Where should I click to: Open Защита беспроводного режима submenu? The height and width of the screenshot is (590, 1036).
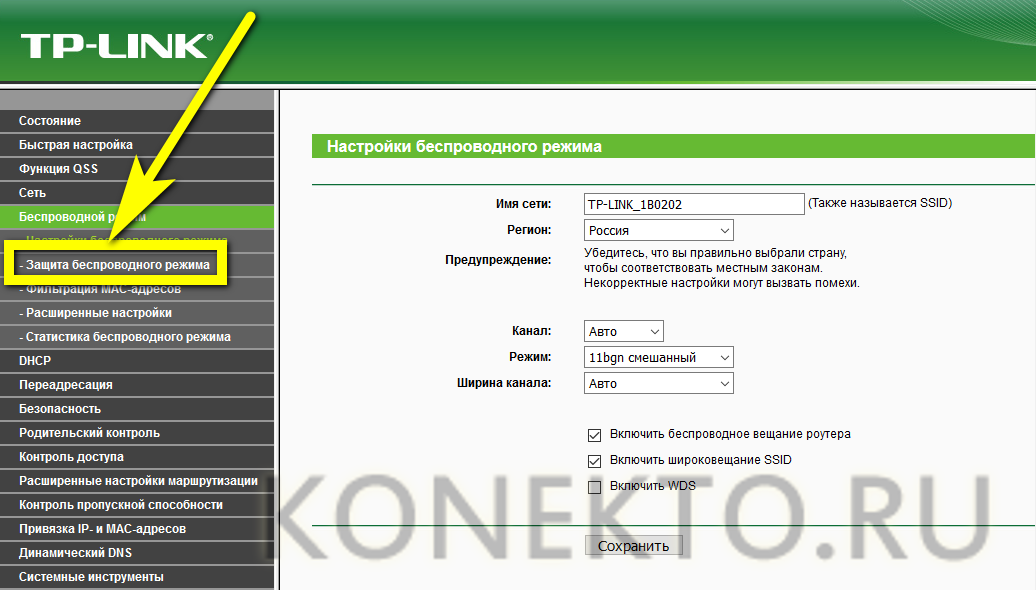click(116, 264)
